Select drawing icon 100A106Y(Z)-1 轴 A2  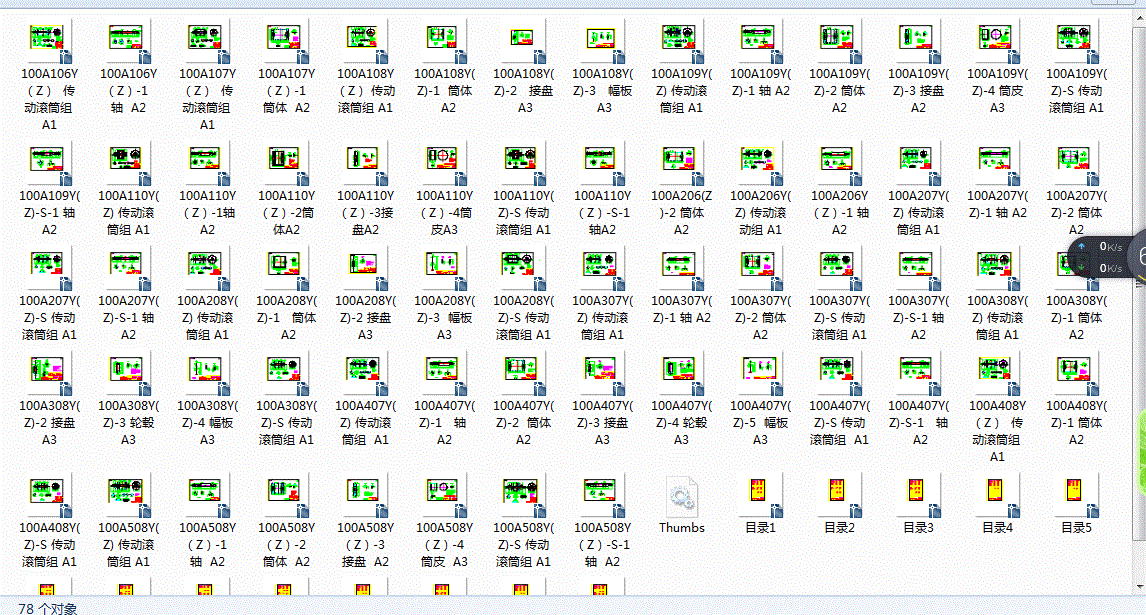129,41
